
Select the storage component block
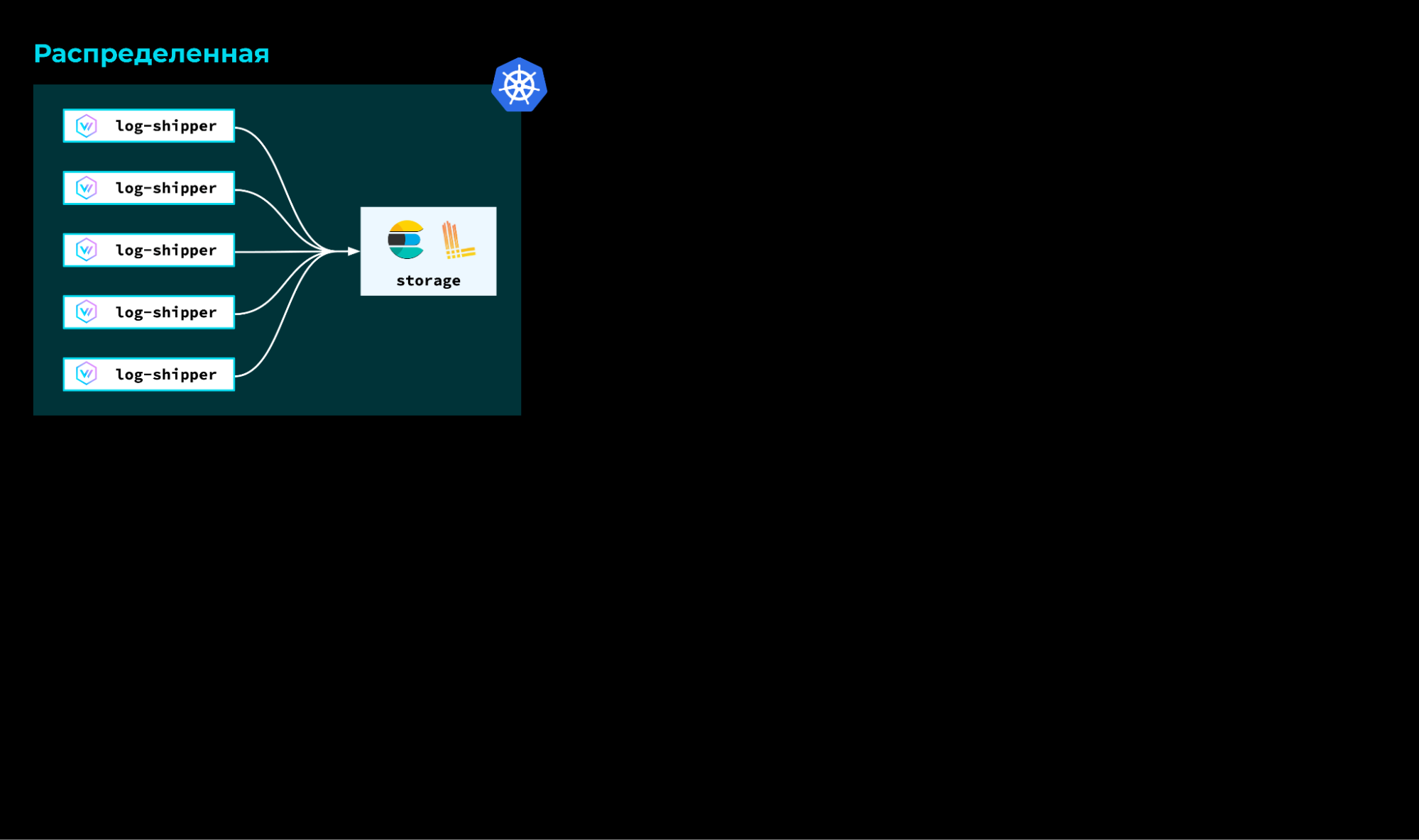(428, 250)
